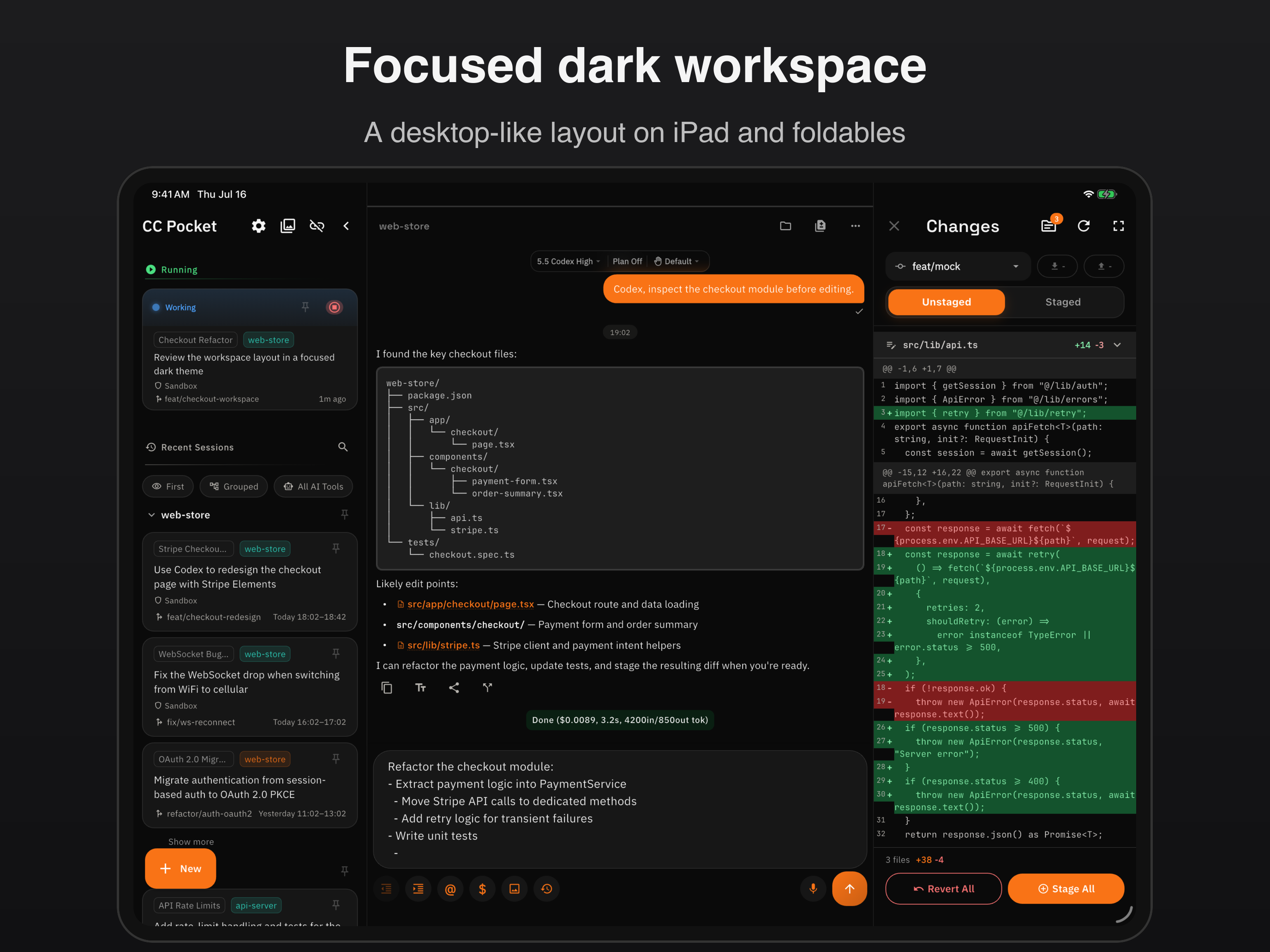This screenshot has width=1270, height=952.
Task: Switch to the Staged tab
Action: 1063,302
